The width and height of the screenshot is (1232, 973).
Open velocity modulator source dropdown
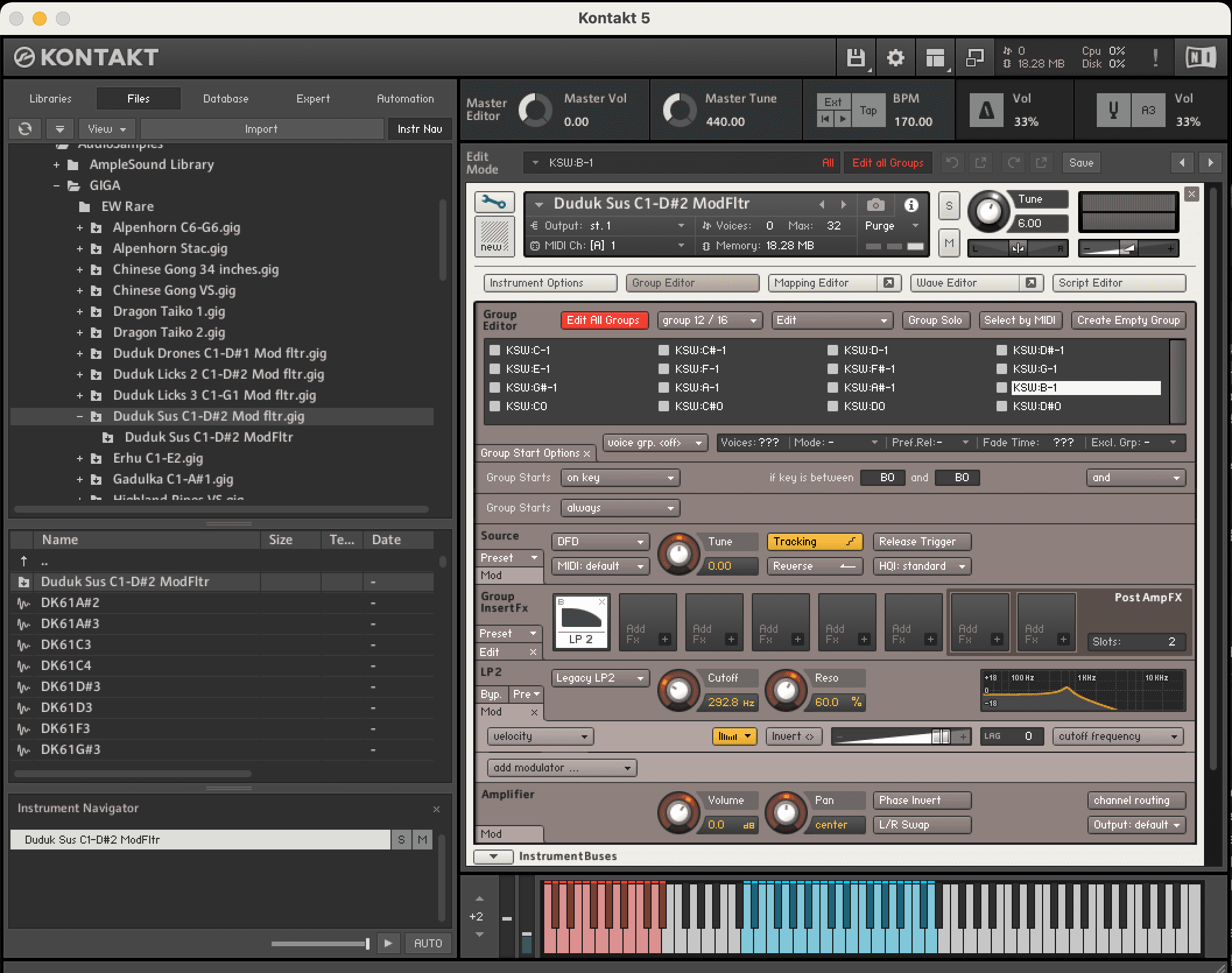coord(540,736)
